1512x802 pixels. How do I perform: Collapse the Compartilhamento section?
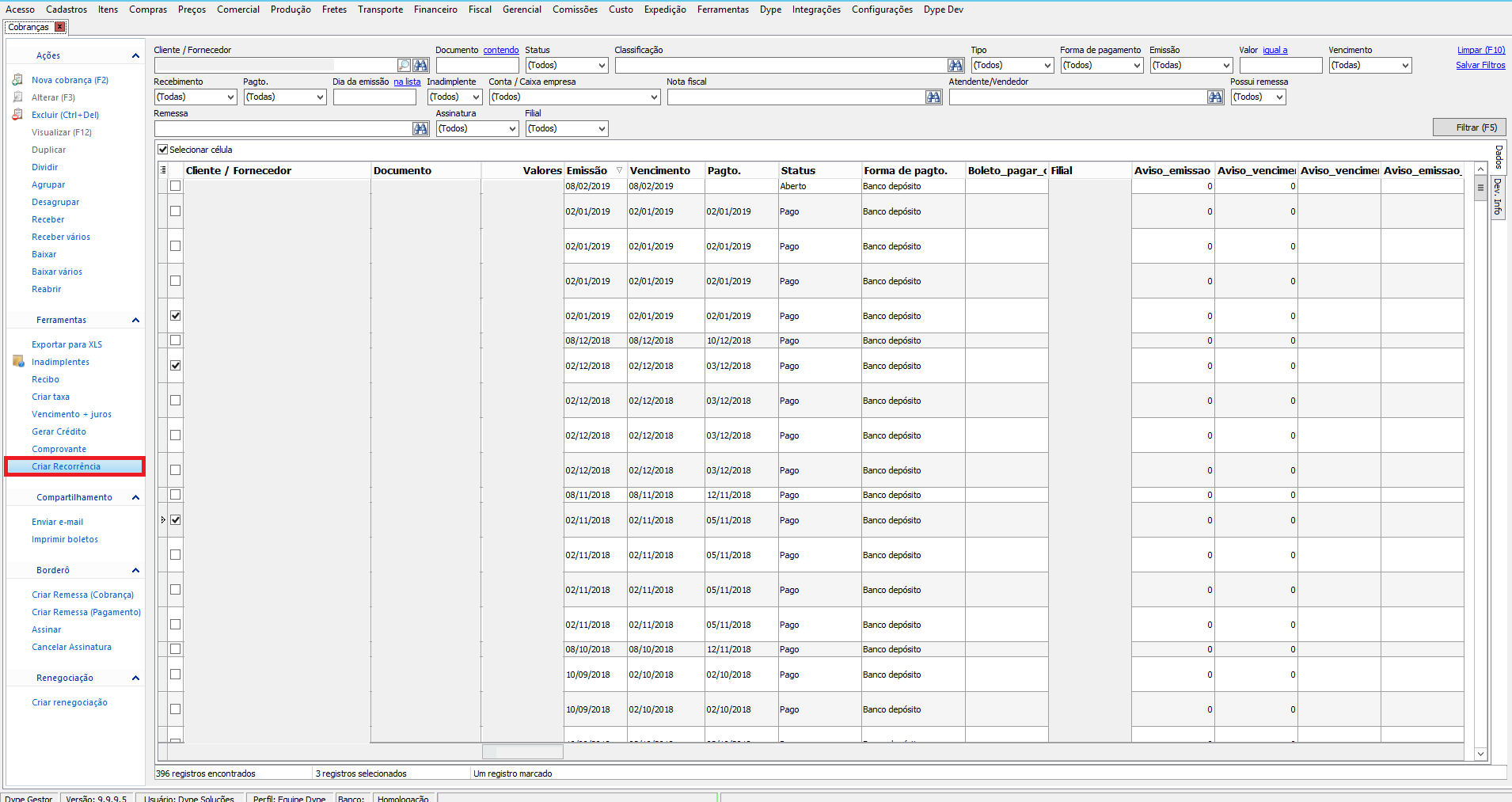point(135,497)
